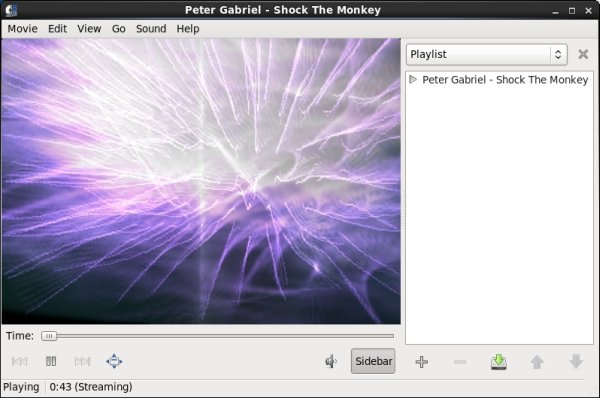
Task: Move playlist item up arrow
Action: tap(537, 362)
